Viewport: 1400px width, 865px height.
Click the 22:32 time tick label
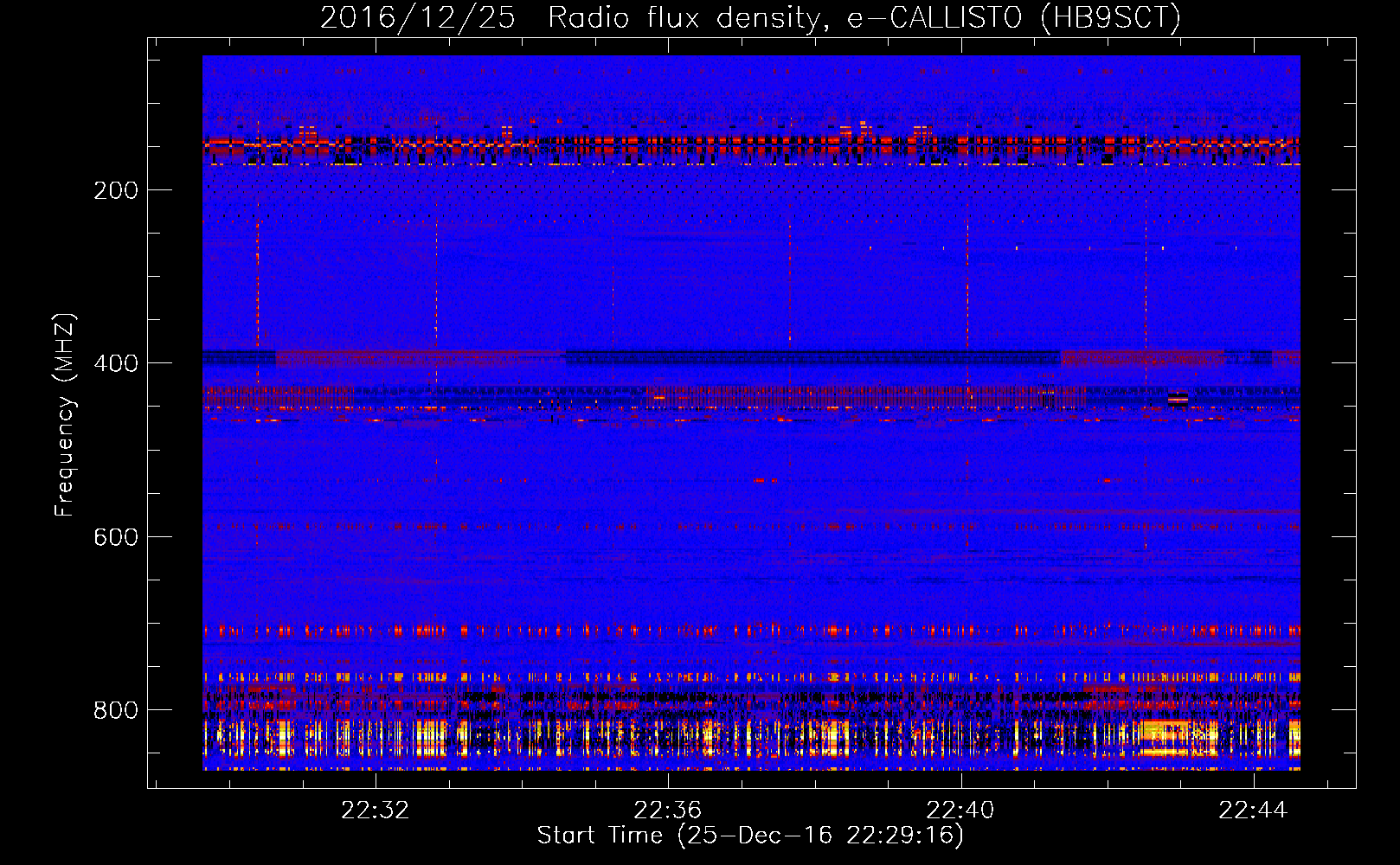[375, 811]
